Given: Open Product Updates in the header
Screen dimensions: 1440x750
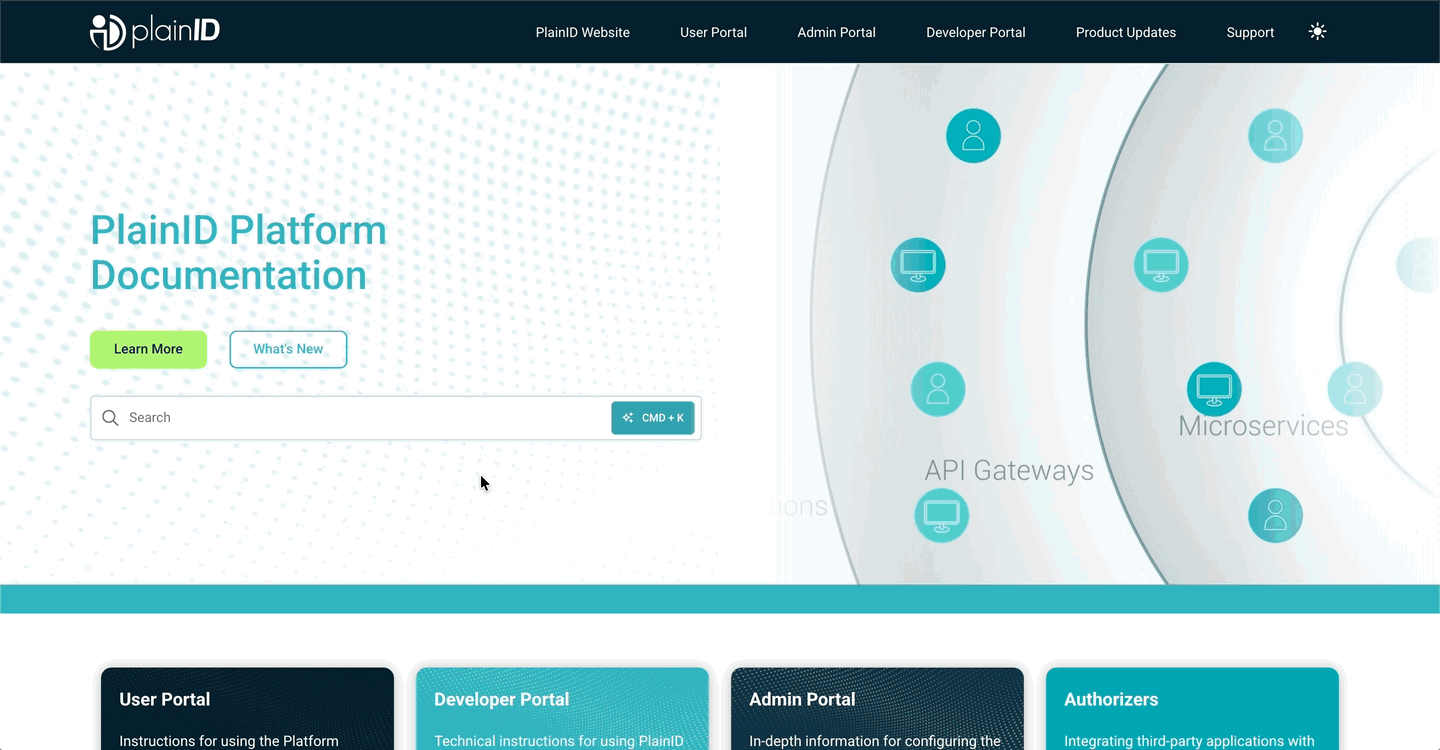Looking at the screenshot, I should (x=1125, y=32).
